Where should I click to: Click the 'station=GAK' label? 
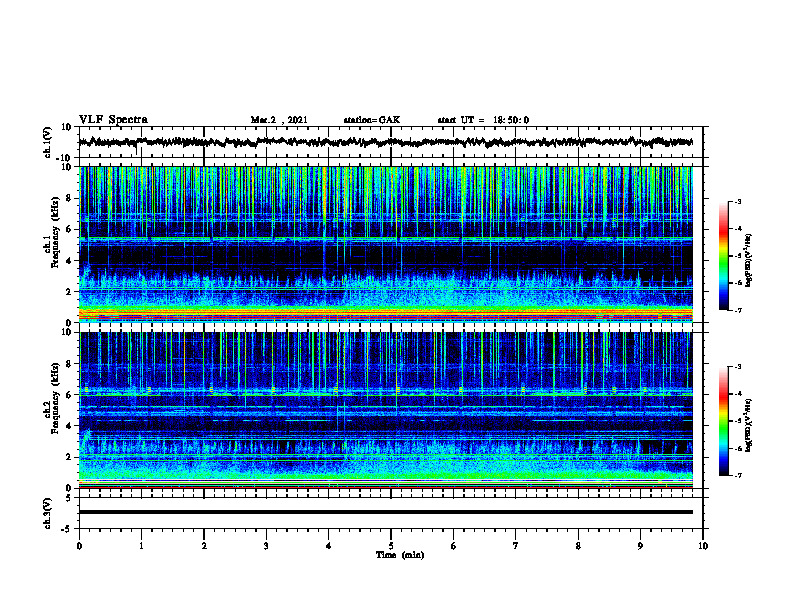(372, 120)
